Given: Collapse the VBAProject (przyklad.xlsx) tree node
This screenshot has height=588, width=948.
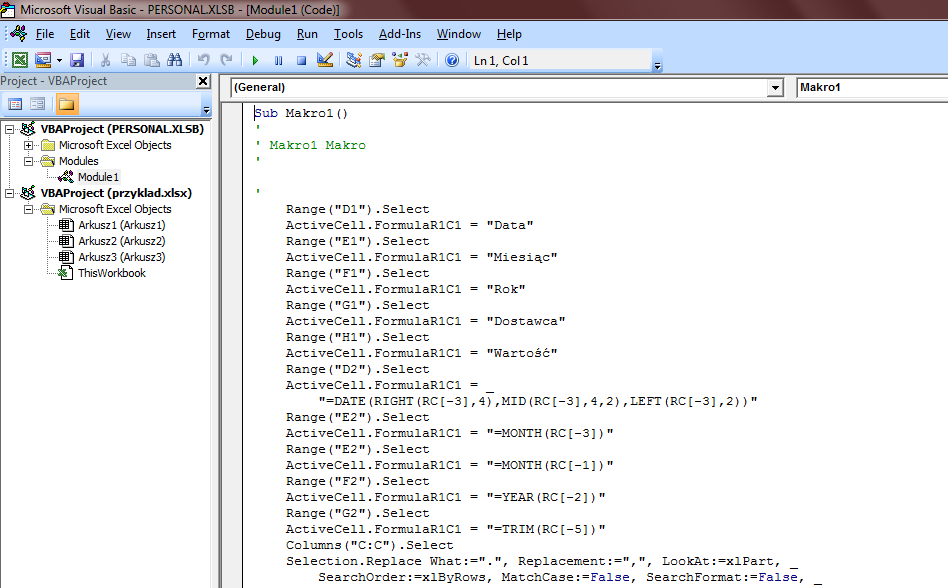Looking at the screenshot, I should tap(10, 193).
